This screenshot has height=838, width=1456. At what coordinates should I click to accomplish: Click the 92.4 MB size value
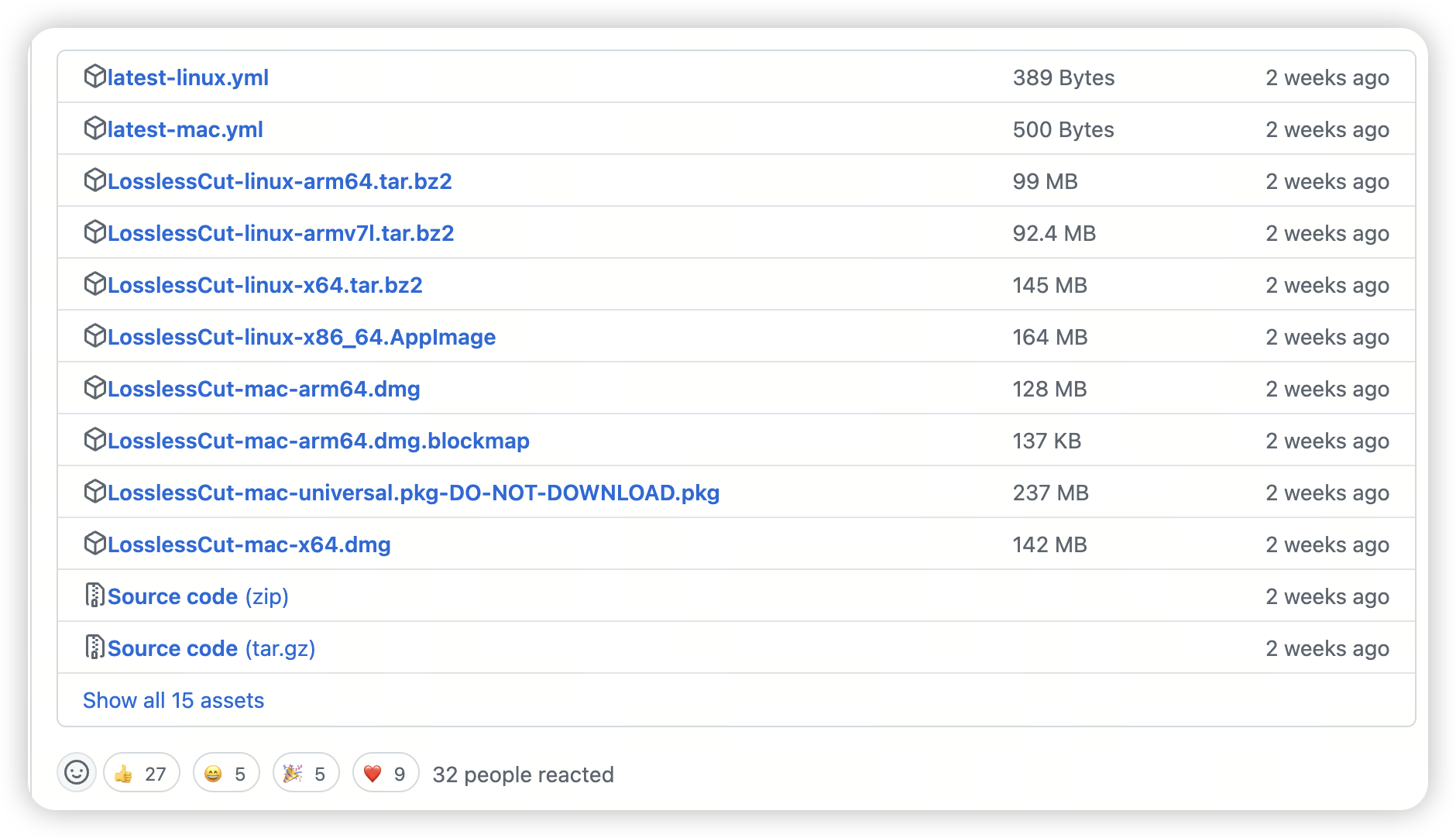click(1055, 233)
